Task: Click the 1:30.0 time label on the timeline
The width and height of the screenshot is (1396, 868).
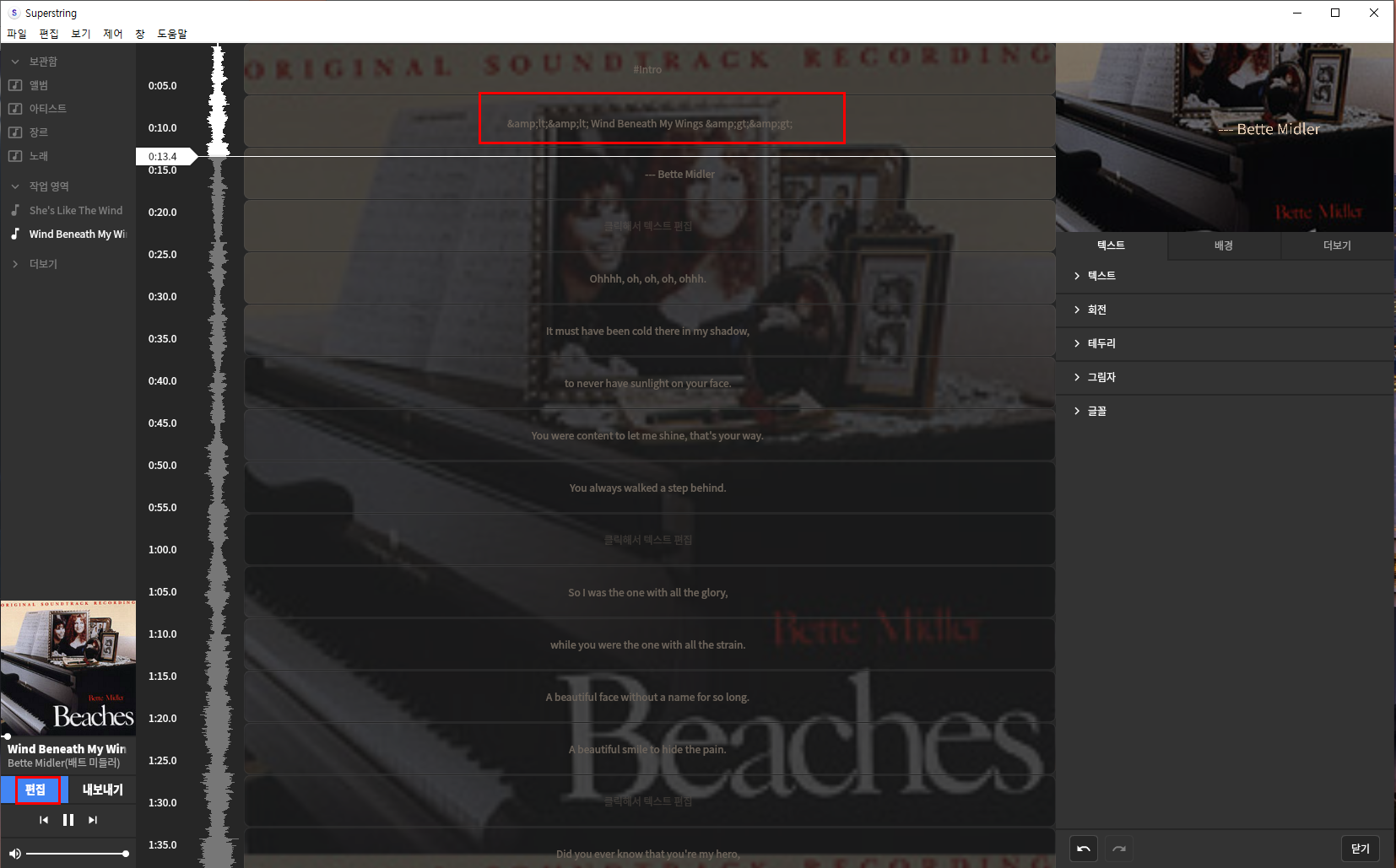Action: (163, 803)
